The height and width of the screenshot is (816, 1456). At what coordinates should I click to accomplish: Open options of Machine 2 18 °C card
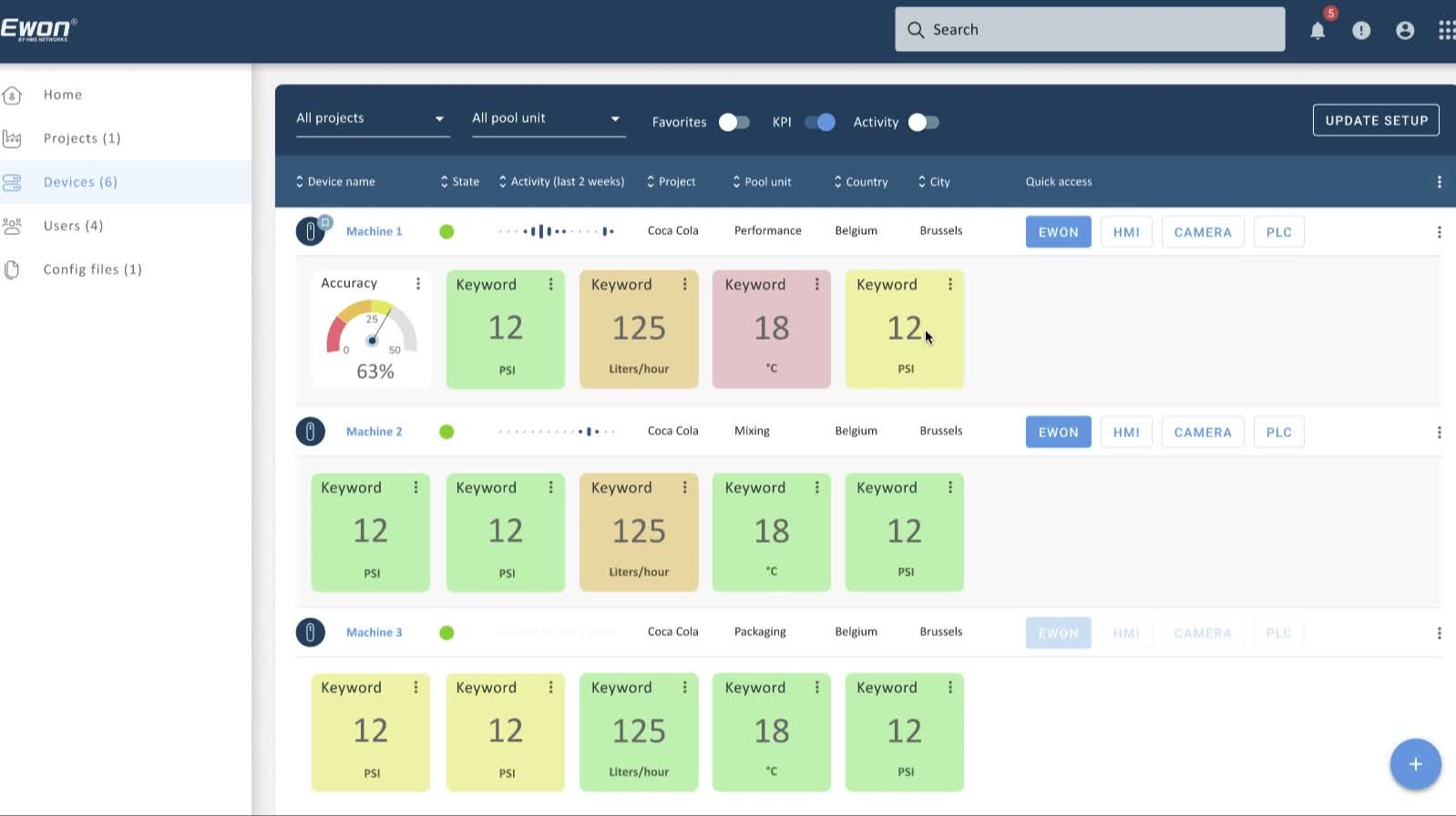(817, 487)
